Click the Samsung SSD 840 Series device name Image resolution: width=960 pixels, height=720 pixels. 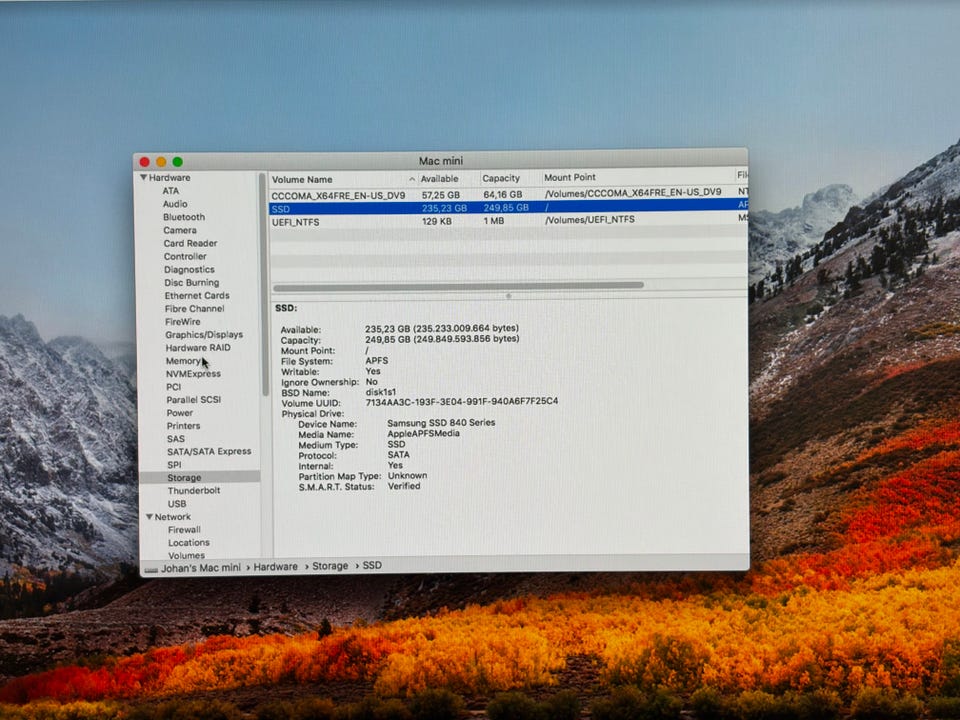[441, 422]
